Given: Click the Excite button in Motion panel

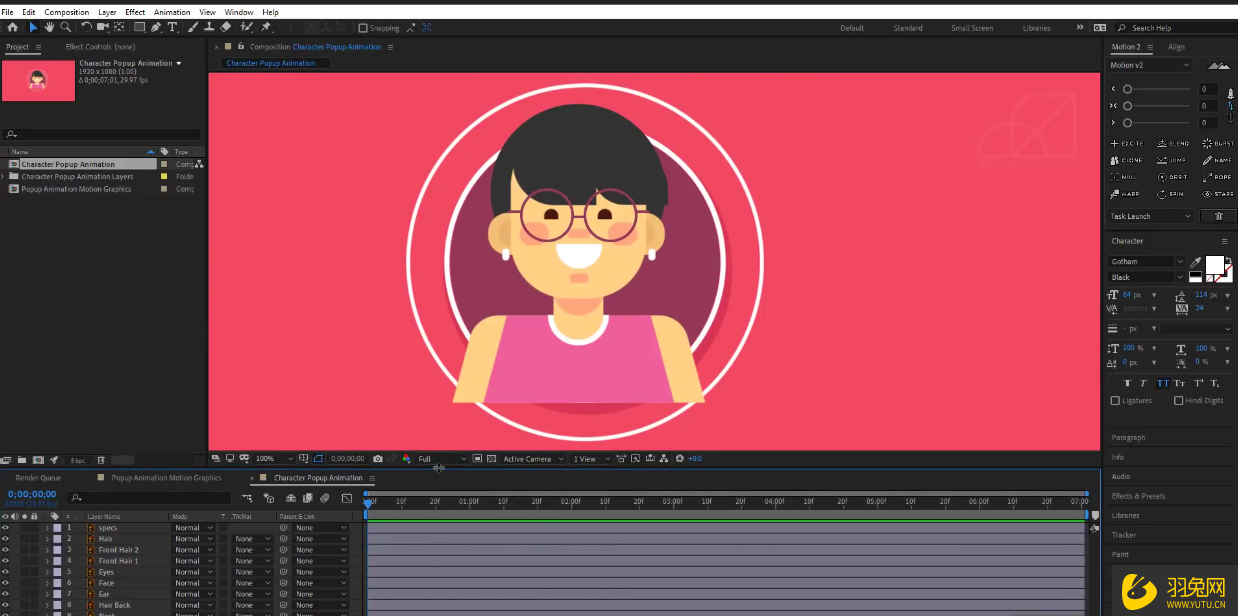Looking at the screenshot, I should (x=1127, y=144).
